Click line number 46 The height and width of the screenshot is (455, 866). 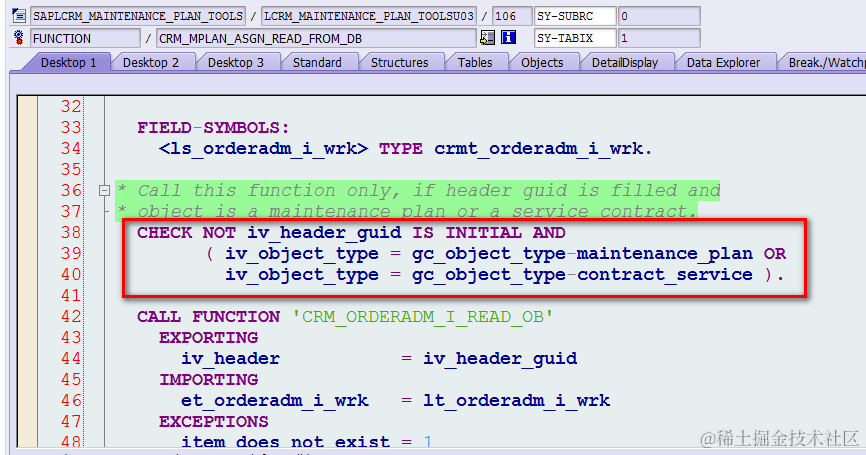pyautogui.click(x=71, y=400)
